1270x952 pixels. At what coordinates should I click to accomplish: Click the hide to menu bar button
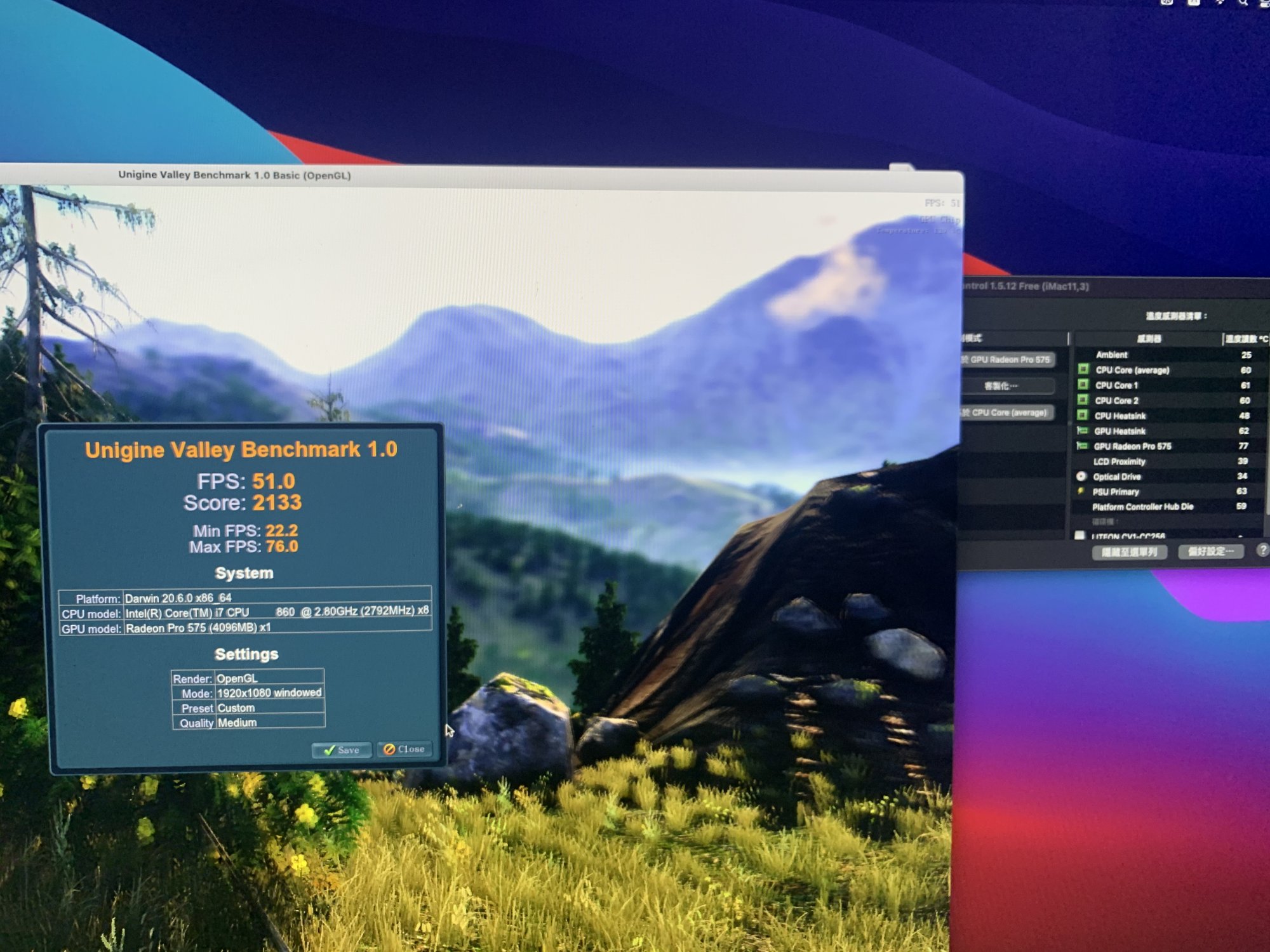click(x=1129, y=552)
